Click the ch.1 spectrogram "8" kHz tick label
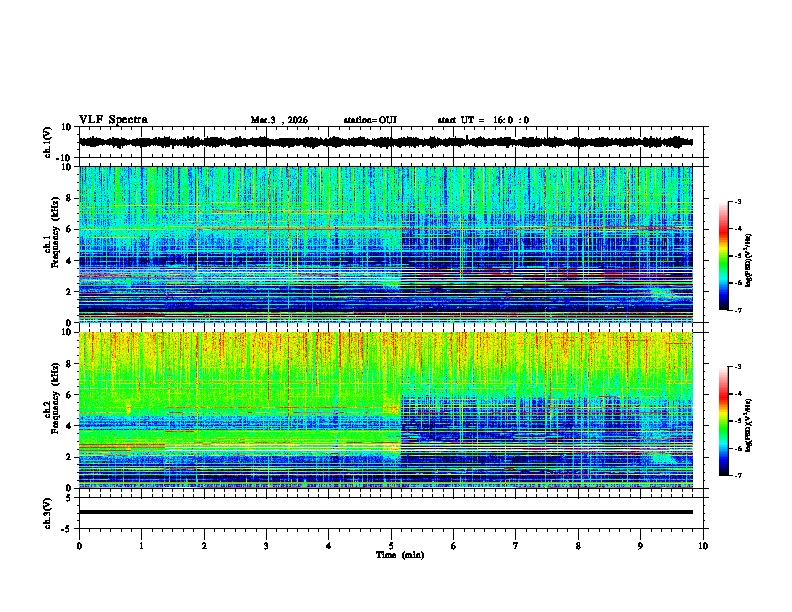792x612 pixels. [69, 198]
